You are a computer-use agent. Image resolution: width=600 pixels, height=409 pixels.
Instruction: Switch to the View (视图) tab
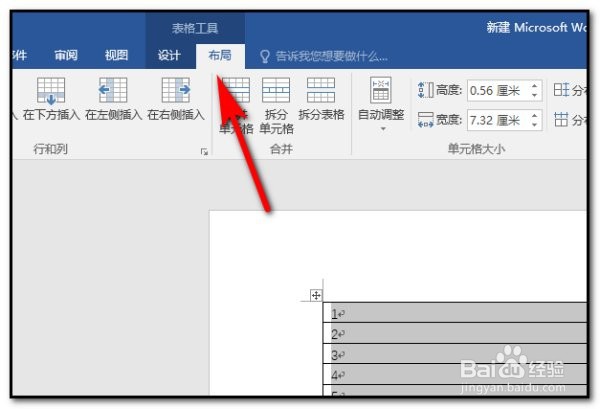[116, 55]
